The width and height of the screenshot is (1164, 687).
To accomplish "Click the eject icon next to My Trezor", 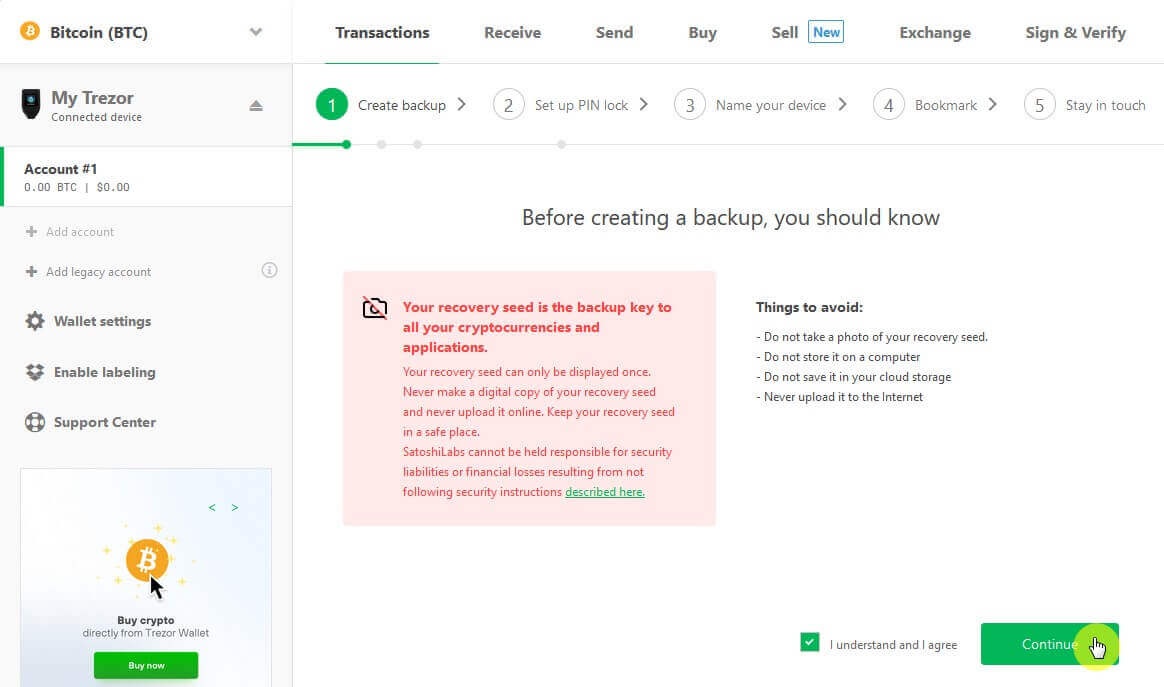I will [256, 105].
